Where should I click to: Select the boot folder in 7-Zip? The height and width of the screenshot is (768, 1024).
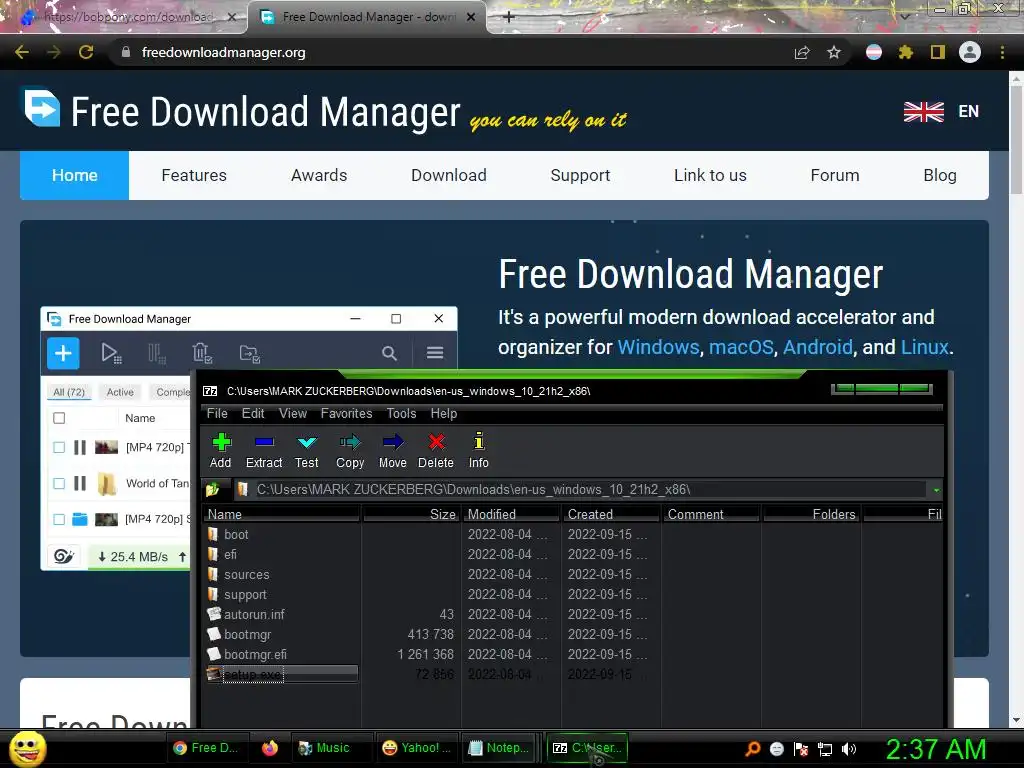[236, 534]
